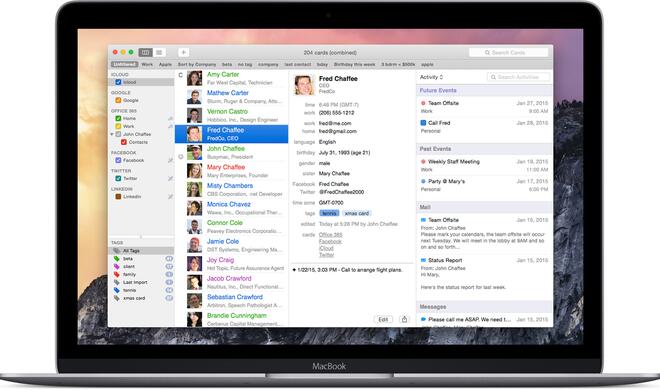The width and height of the screenshot is (660, 390).
Task: Click pin icon next to Twitter account
Action: point(170,178)
